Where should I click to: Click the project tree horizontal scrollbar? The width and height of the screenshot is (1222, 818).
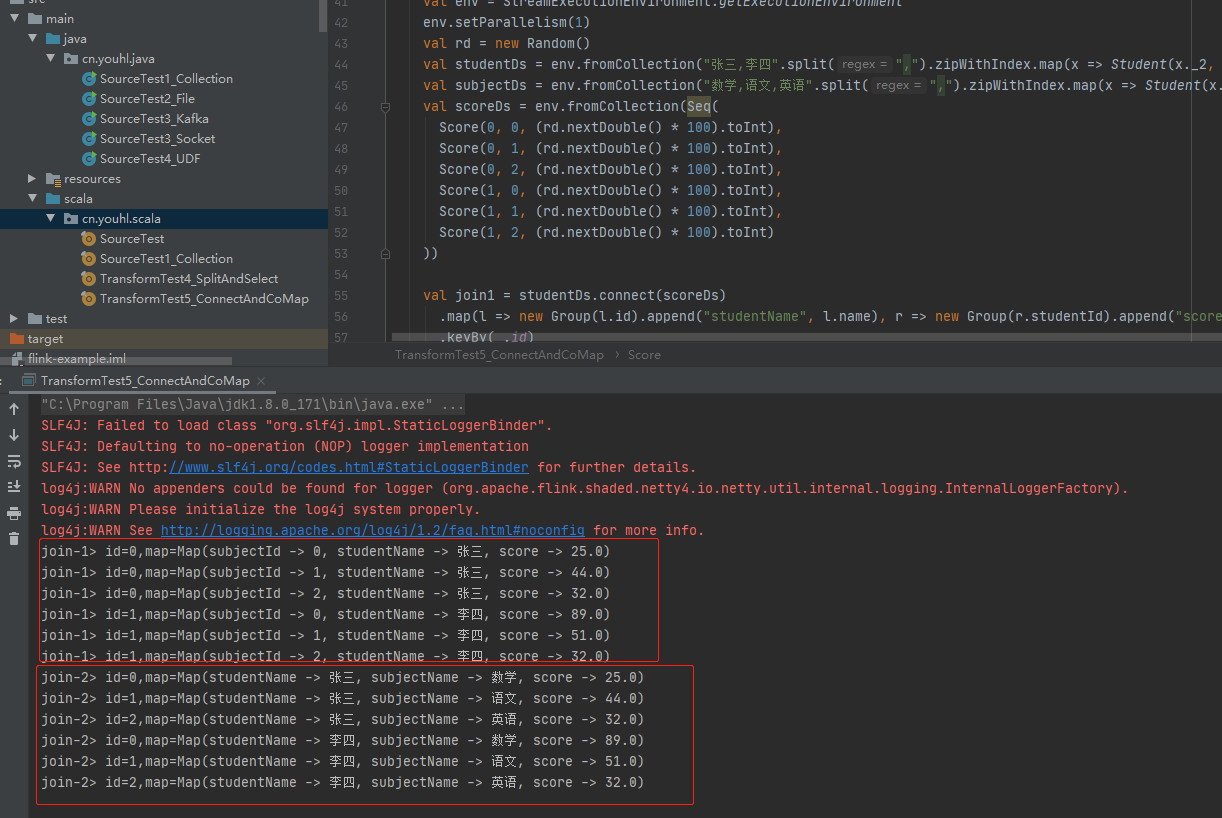(115, 360)
